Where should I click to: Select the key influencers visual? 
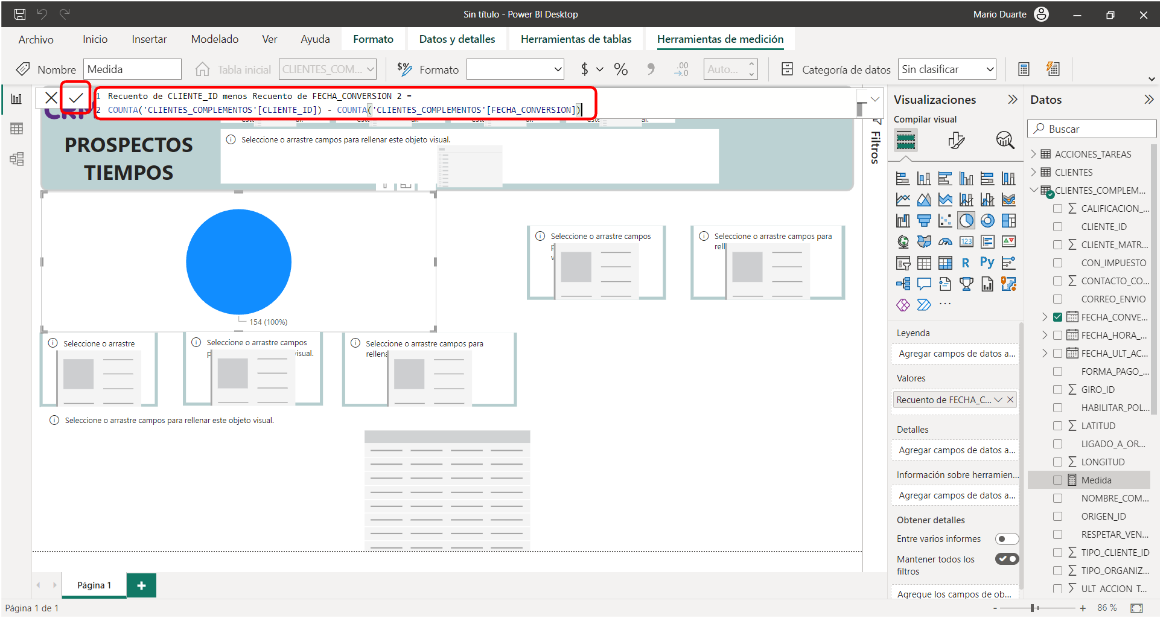pos(1008,263)
